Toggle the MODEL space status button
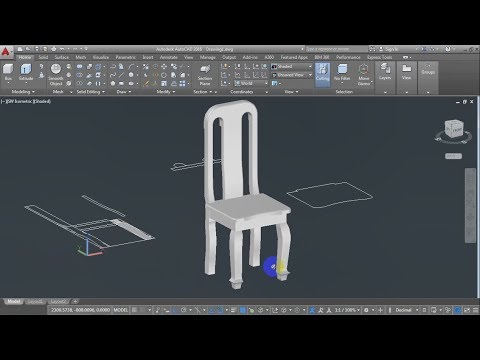 click(121, 310)
